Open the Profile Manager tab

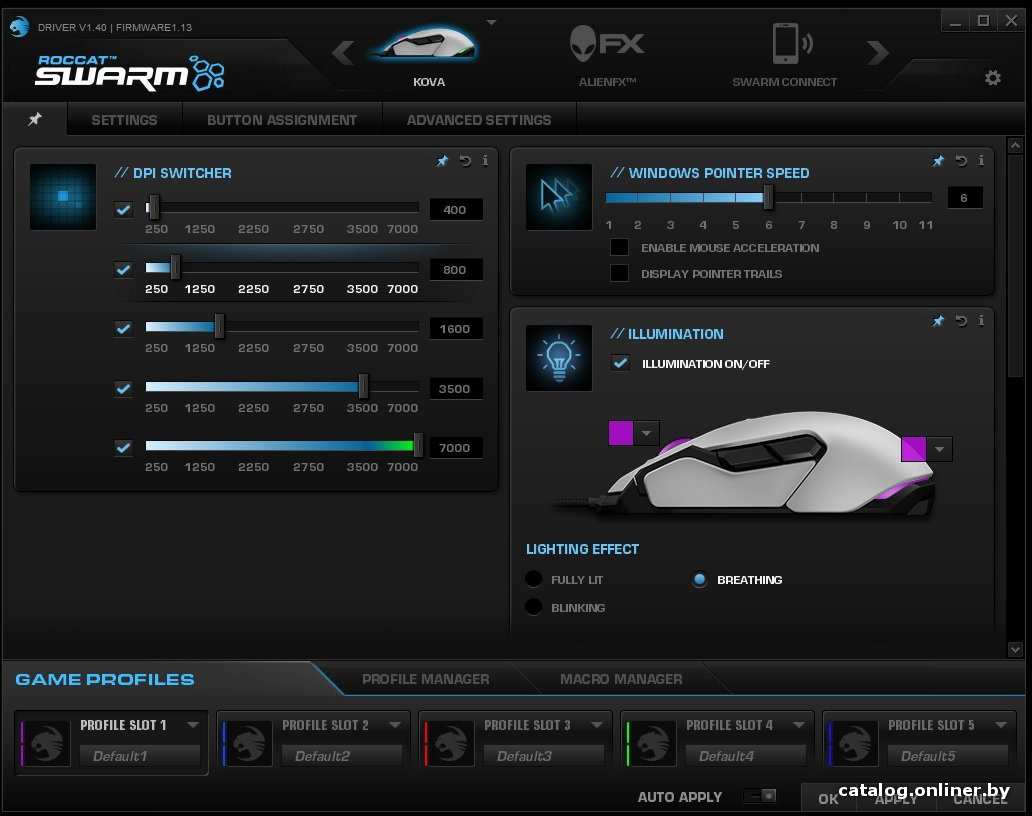426,679
